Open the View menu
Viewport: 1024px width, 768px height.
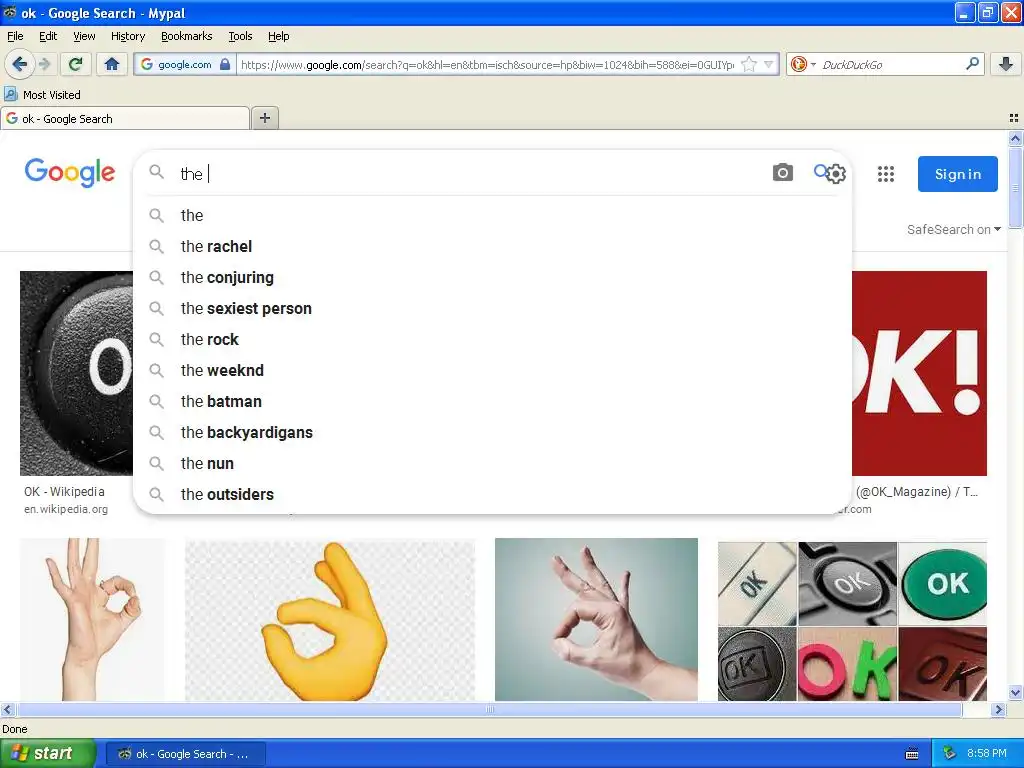84,36
